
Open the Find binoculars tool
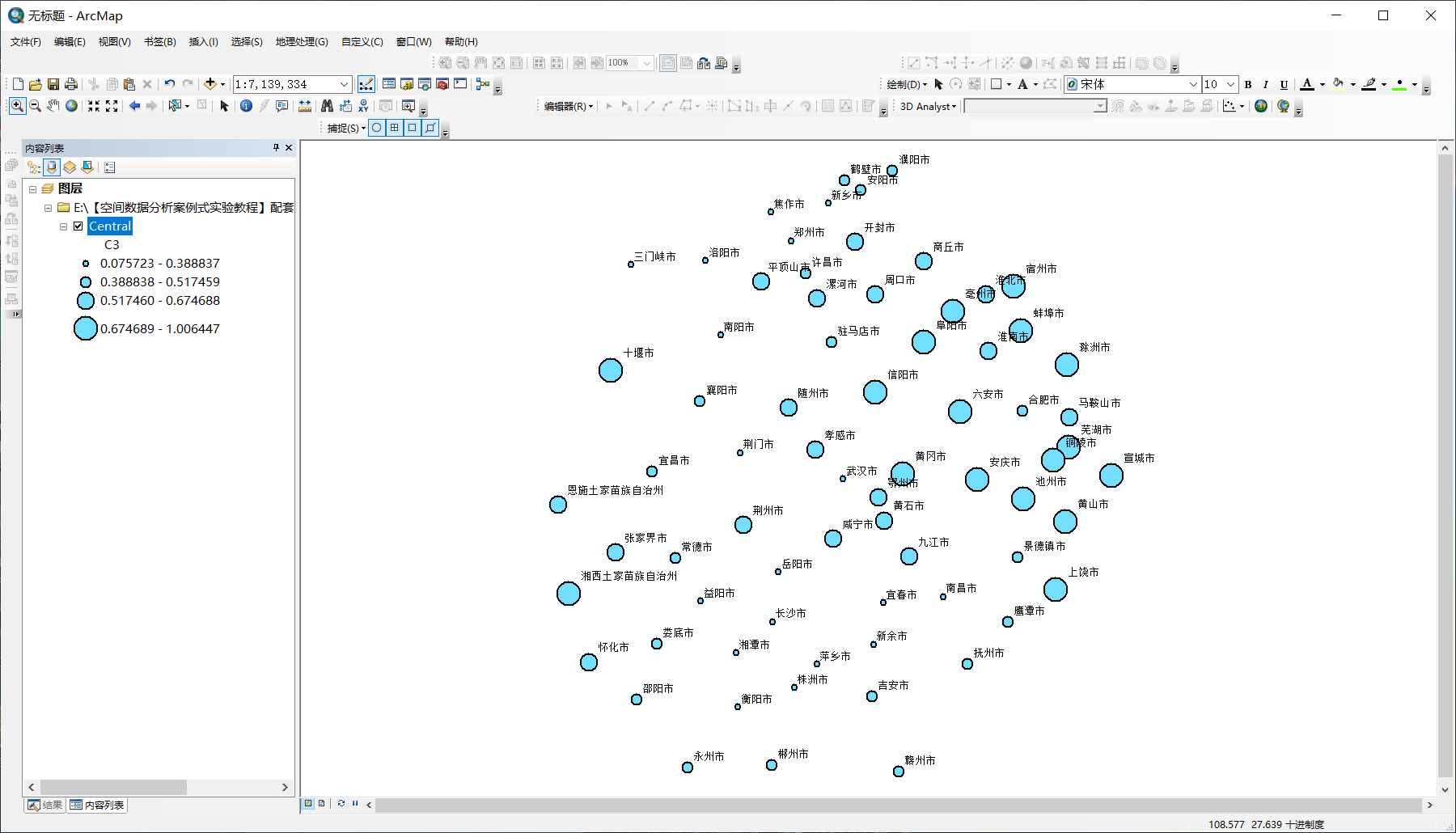pyautogui.click(x=327, y=106)
